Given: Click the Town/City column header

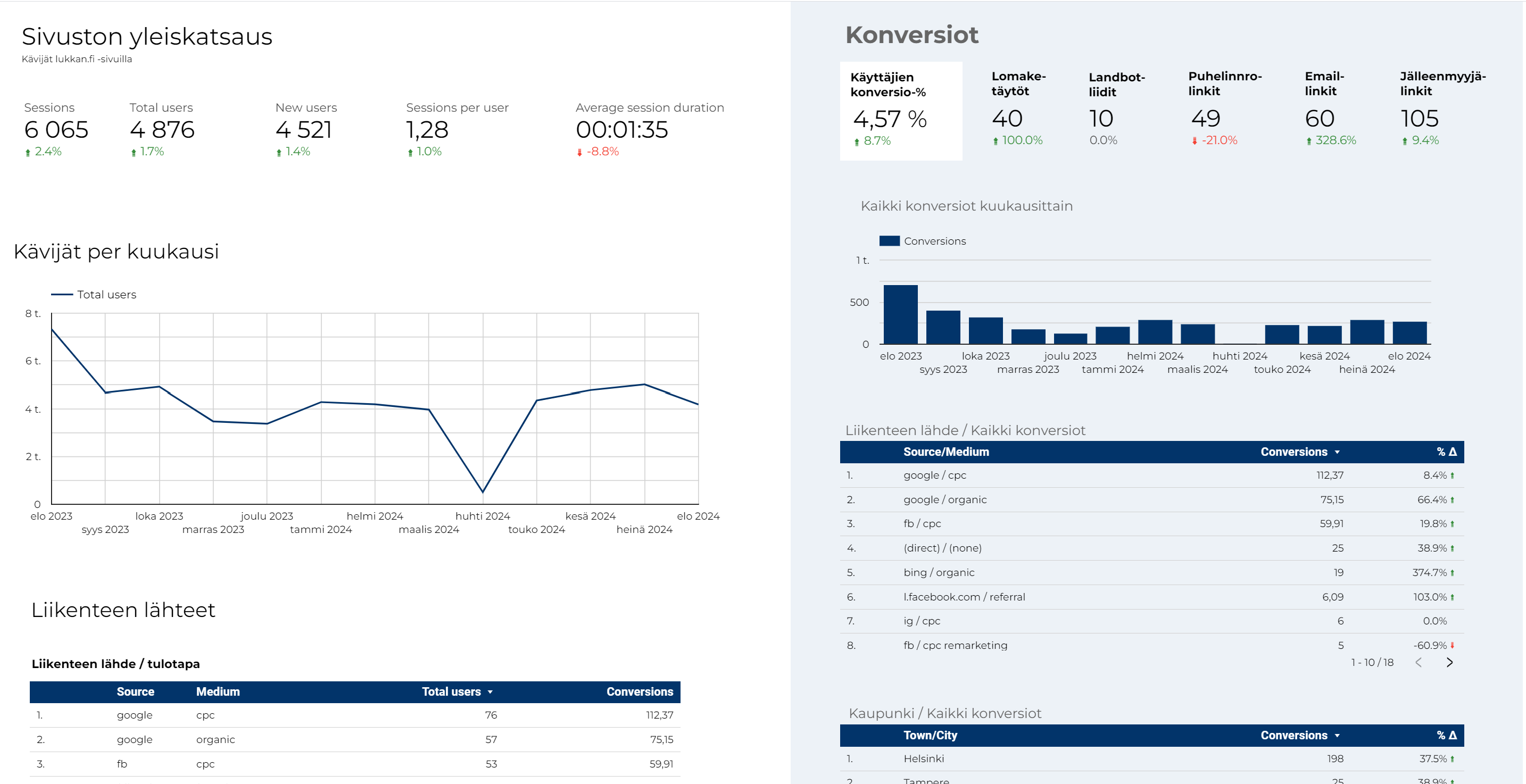Looking at the screenshot, I should coord(930,735).
